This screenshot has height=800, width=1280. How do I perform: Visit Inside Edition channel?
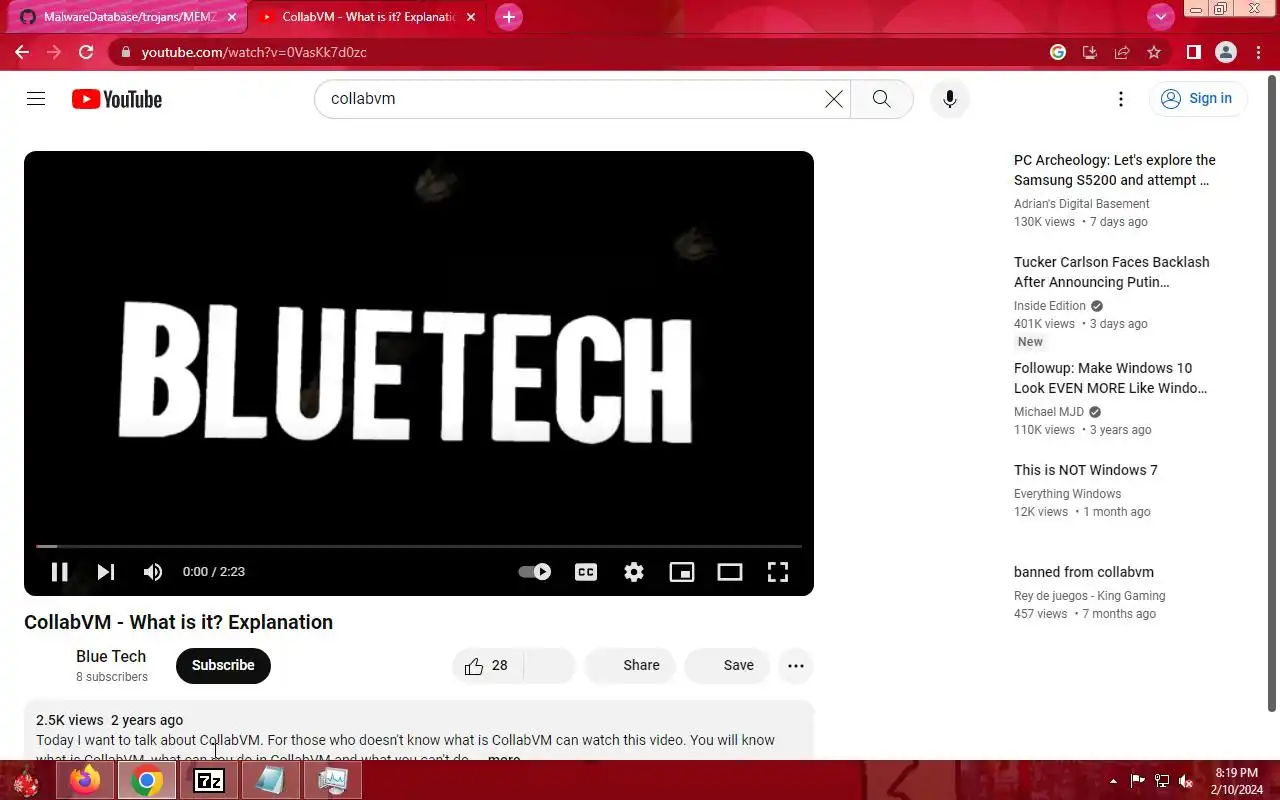pos(1050,306)
